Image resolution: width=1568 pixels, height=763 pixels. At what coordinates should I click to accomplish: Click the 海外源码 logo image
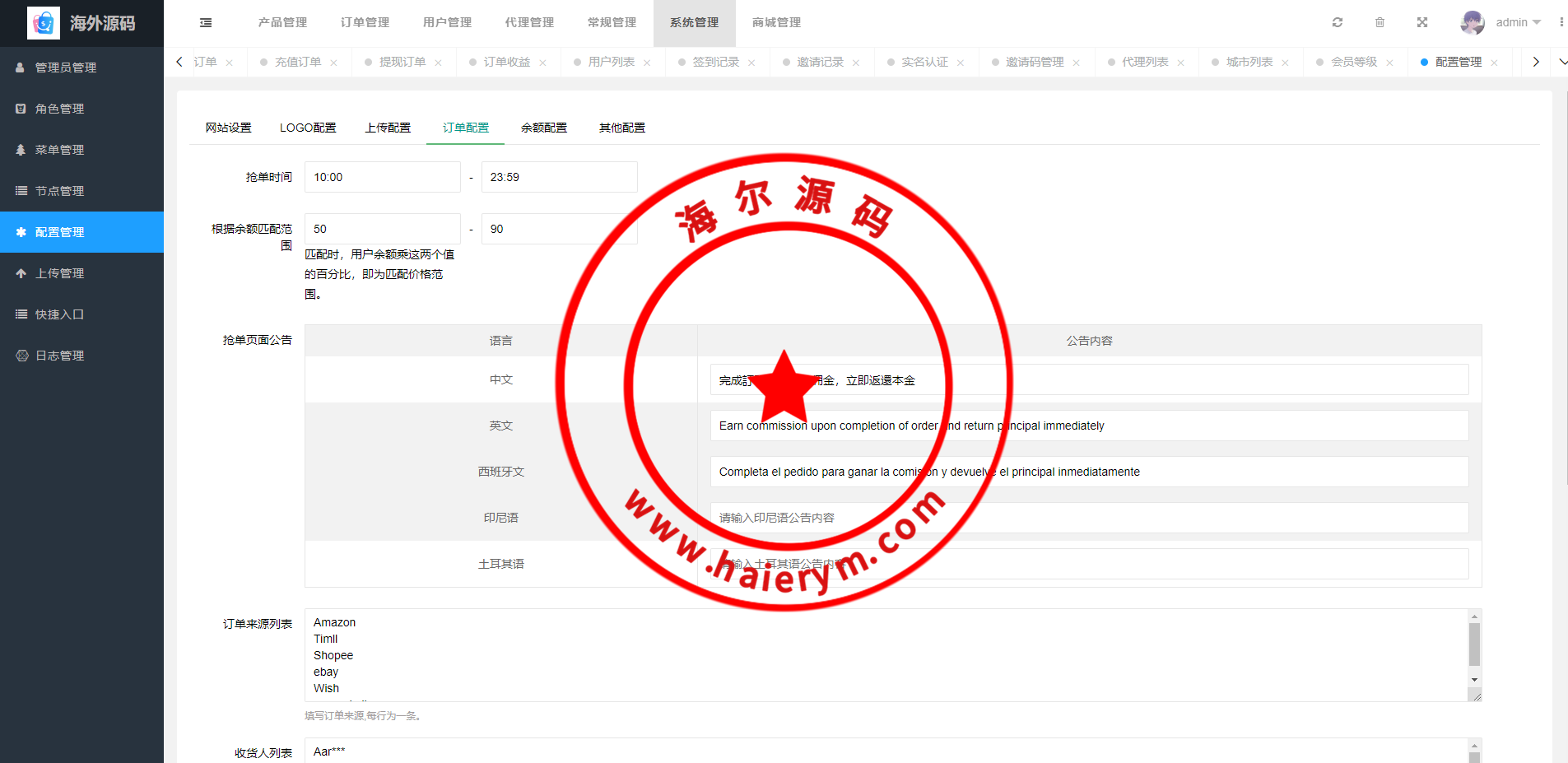click(44, 23)
